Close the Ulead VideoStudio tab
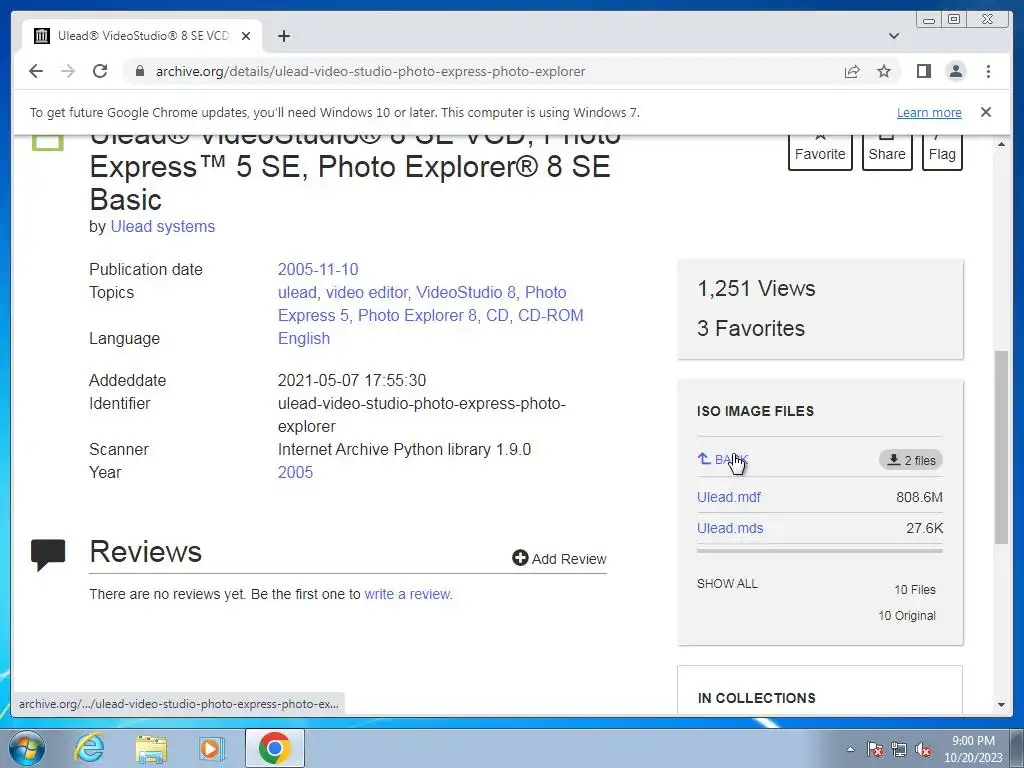Viewport: 1024px width, 768px height. [x=246, y=36]
